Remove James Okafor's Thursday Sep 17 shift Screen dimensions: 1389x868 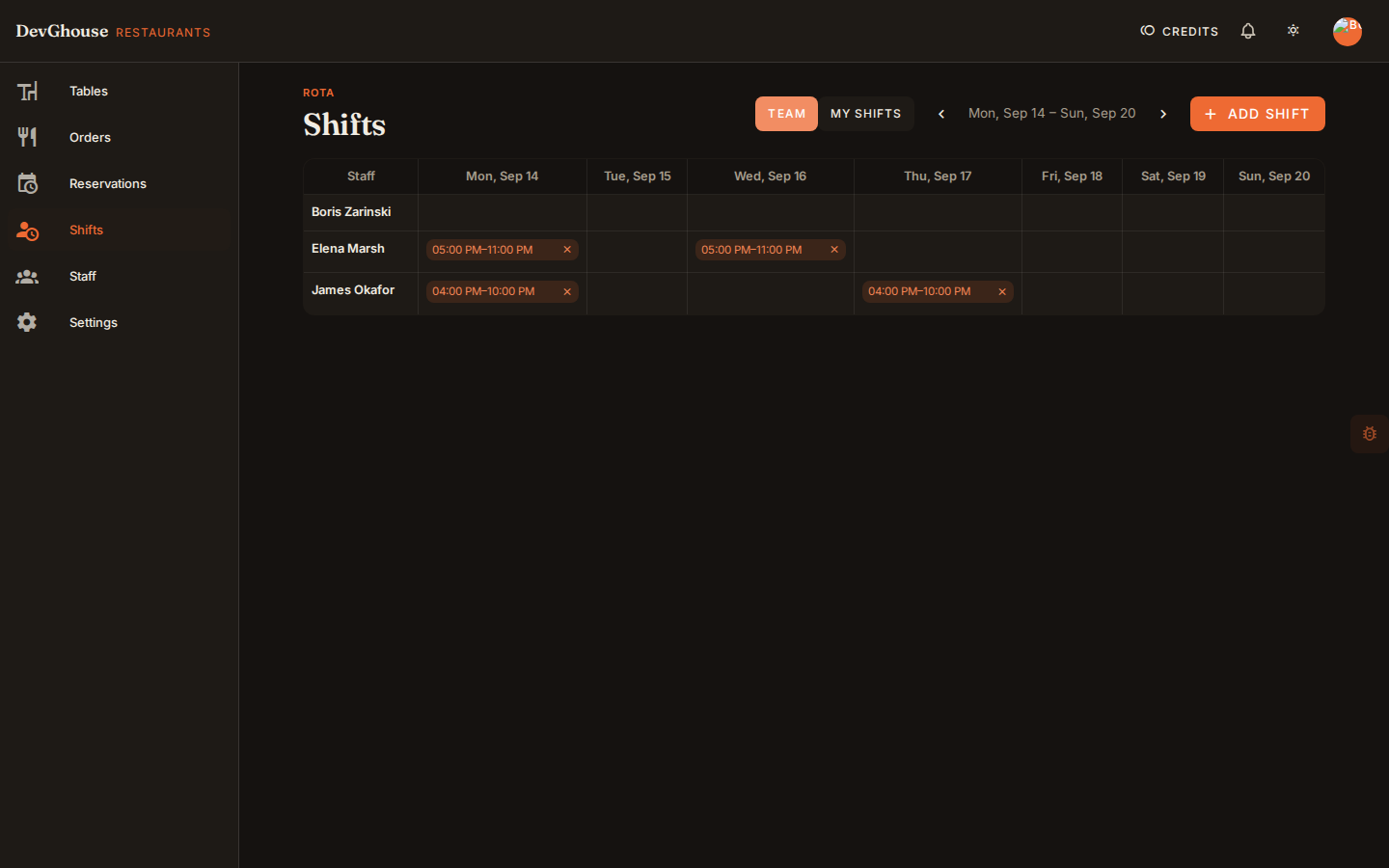(1002, 291)
